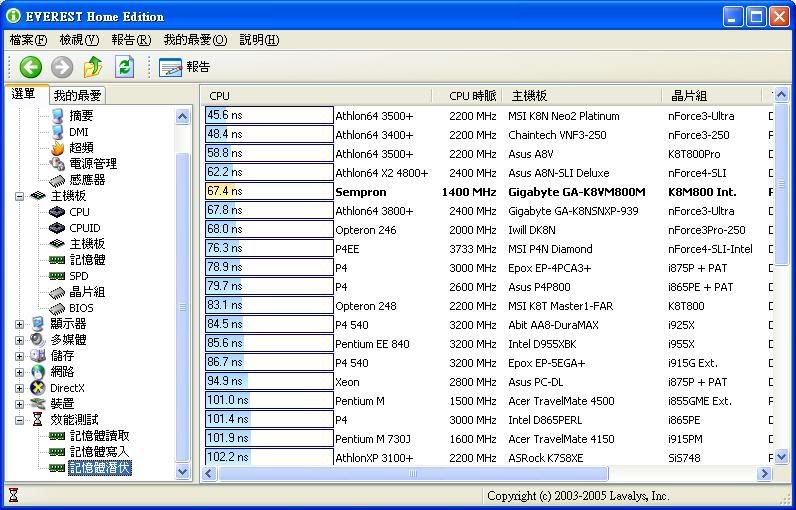Click the horizontal scrollbar left arrow
This screenshot has width=796, height=510.
(209, 474)
